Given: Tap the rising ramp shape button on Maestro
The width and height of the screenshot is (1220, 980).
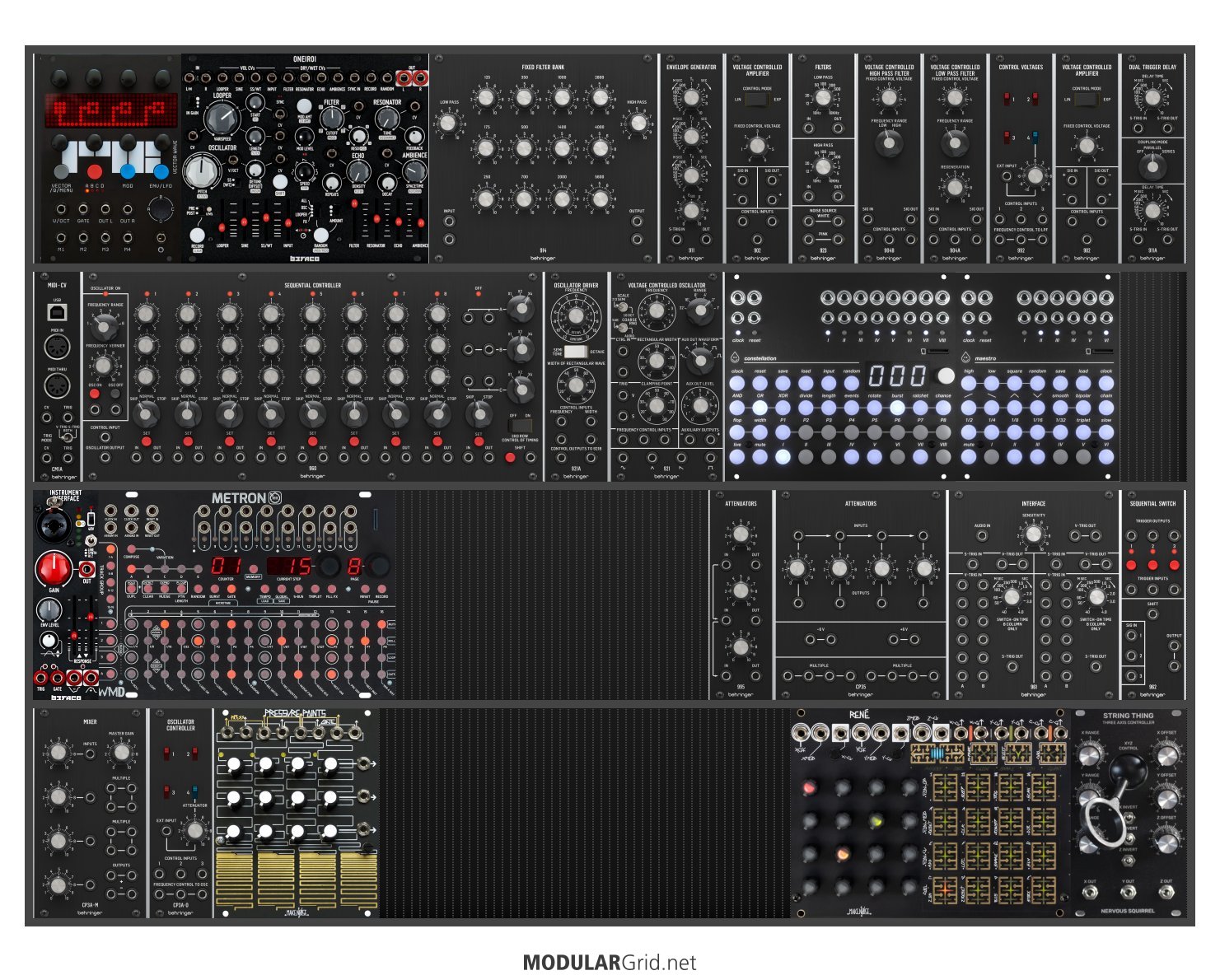Looking at the screenshot, I should pyautogui.click(x=969, y=407).
